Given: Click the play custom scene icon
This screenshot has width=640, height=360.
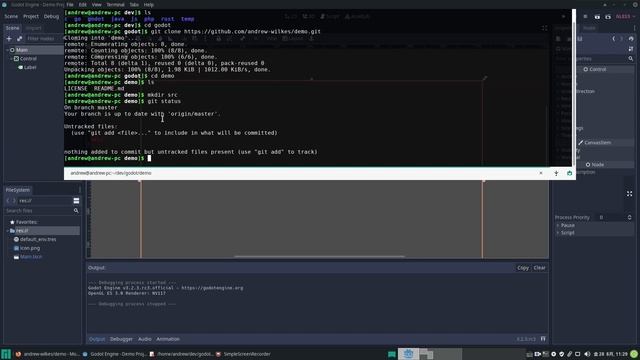Looking at the screenshot, I should pyautogui.click(x=608, y=16).
